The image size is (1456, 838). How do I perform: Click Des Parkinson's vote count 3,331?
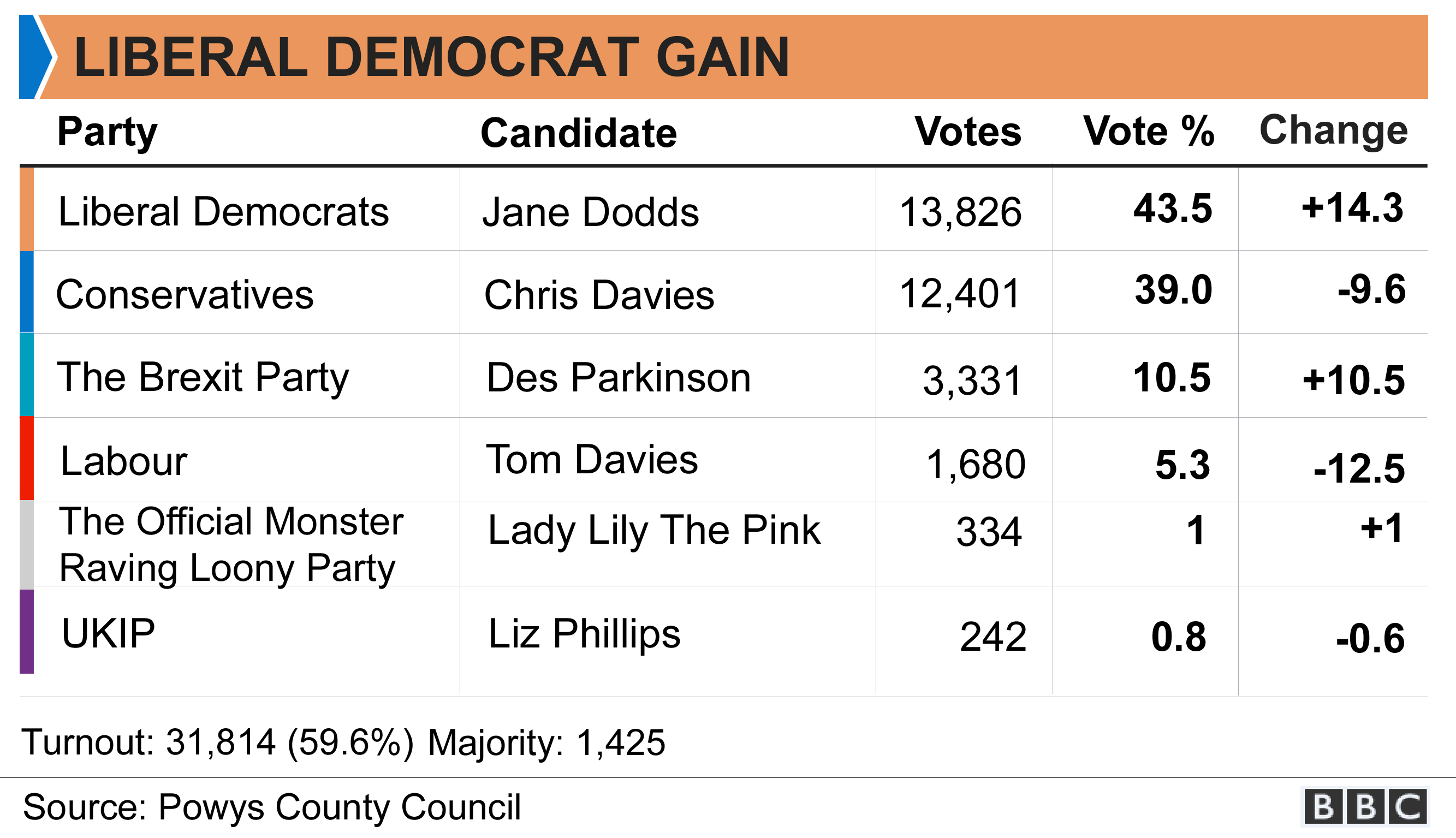click(x=972, y=381)
